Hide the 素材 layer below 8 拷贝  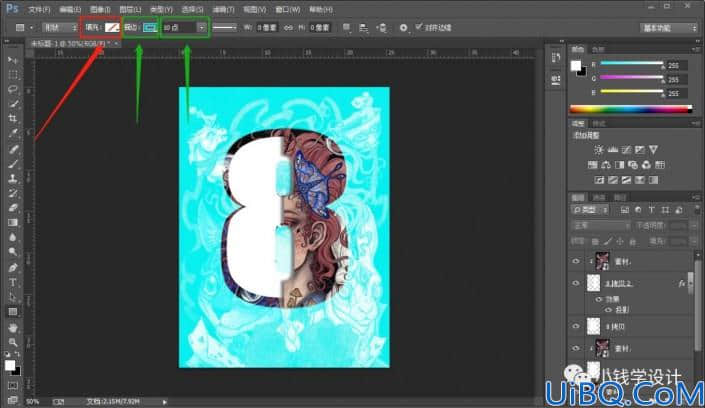tap(576, 348)
